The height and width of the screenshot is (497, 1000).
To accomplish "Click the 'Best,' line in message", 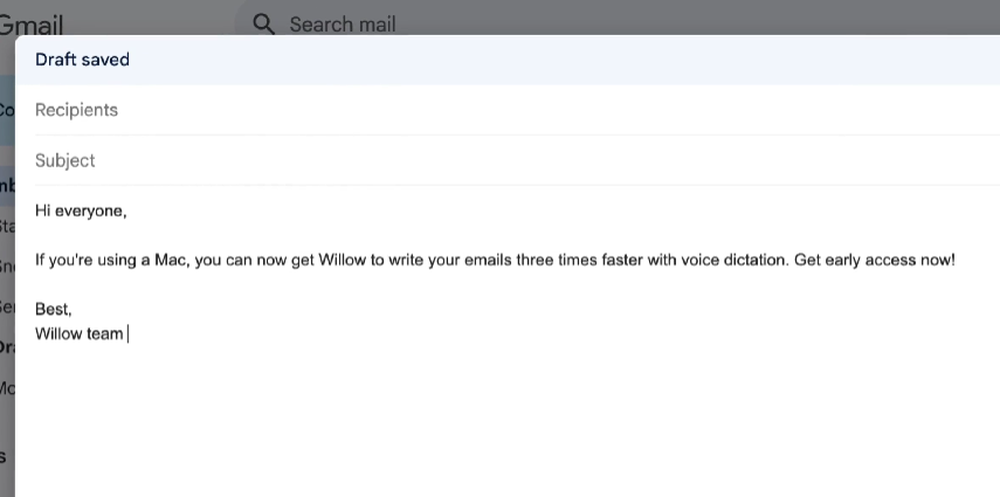I will pyautogui.click(x=54, y=309).
